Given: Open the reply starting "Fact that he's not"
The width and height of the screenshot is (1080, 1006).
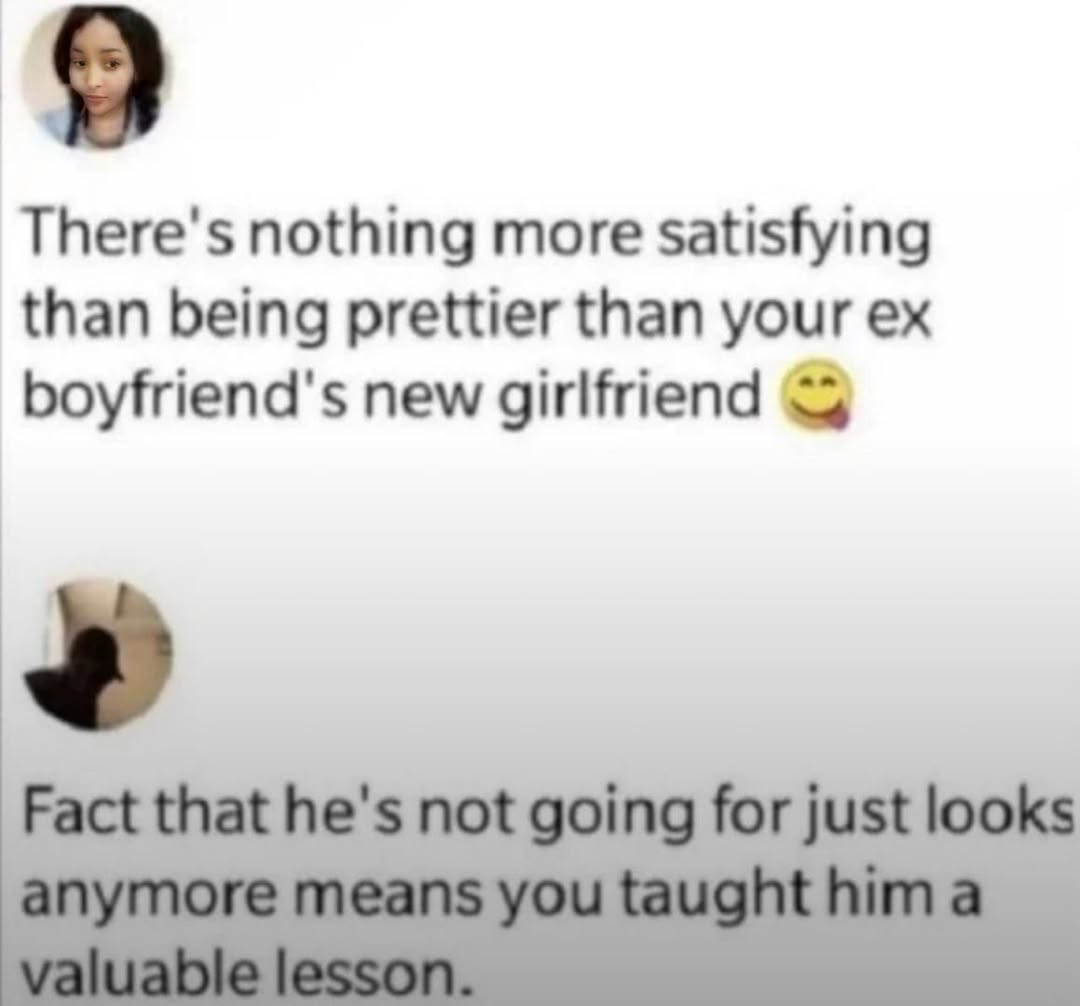Looking at the screenshot, I should [x=549, y=892].
